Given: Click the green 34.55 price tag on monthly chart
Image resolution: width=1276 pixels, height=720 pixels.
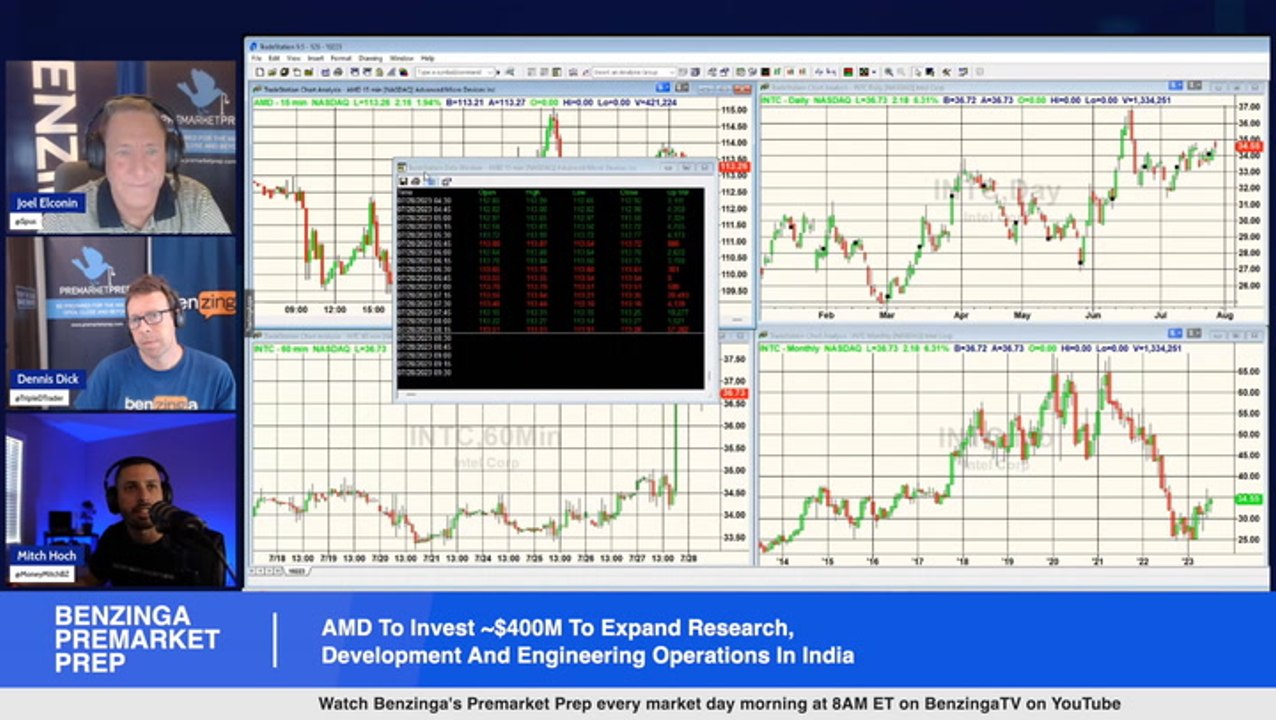Looking at the screenshot, I should point(1248,499).
